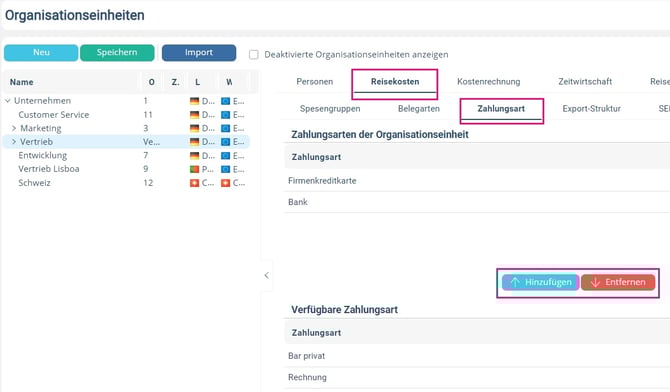
Task: Click the German flag in Unternehmen row
Action: (x=194, y=101)
